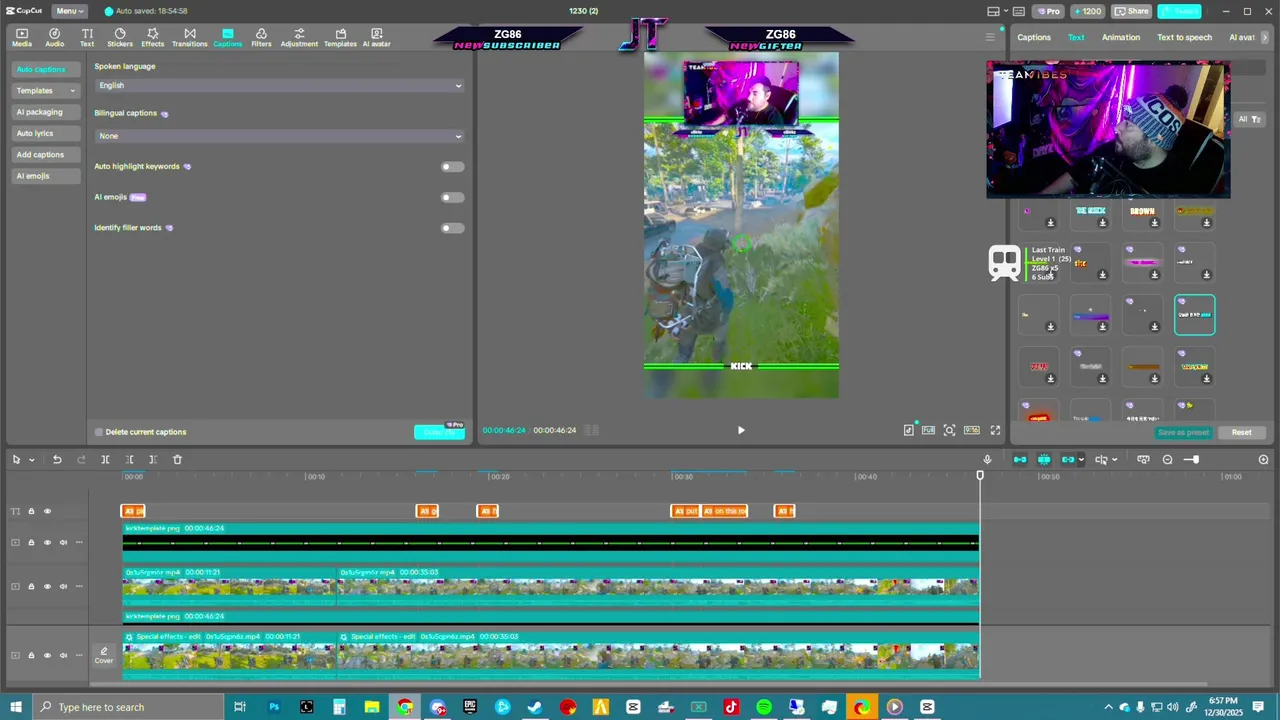
Task: Open Photoshop from the taskbar
Action: (274, 707)
